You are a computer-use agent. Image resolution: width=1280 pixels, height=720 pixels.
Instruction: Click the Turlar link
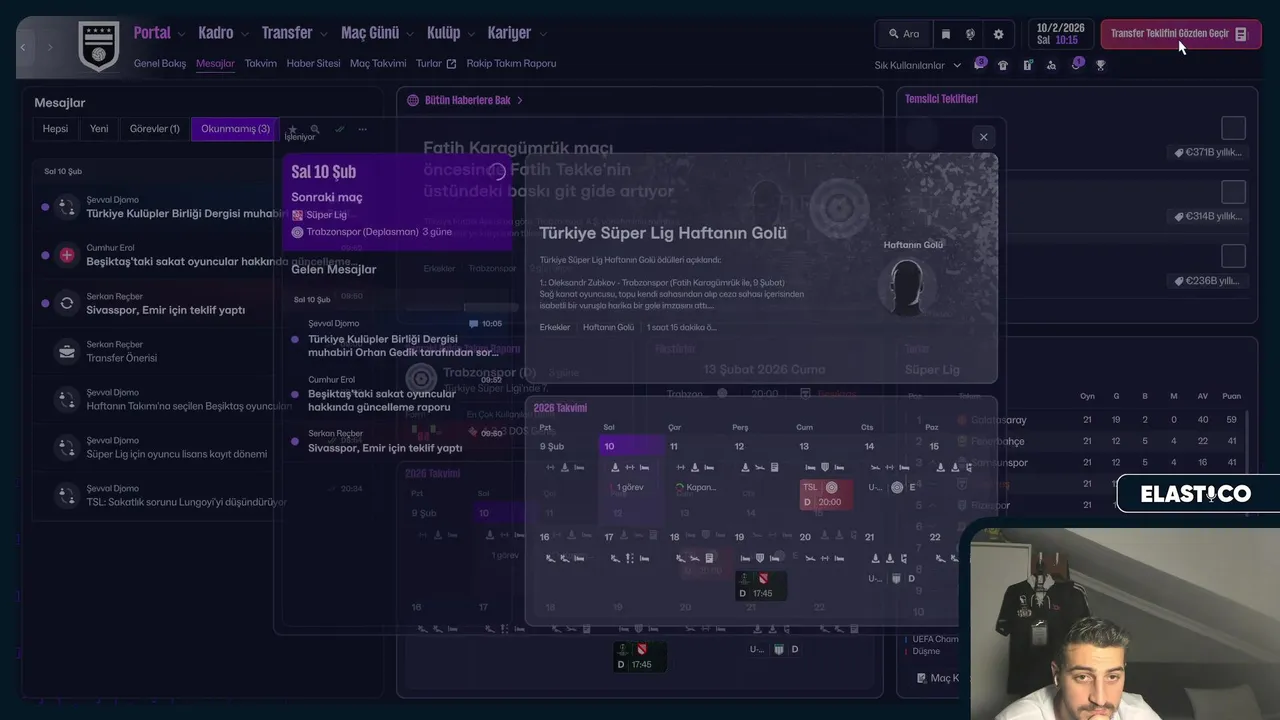[429, 63]
